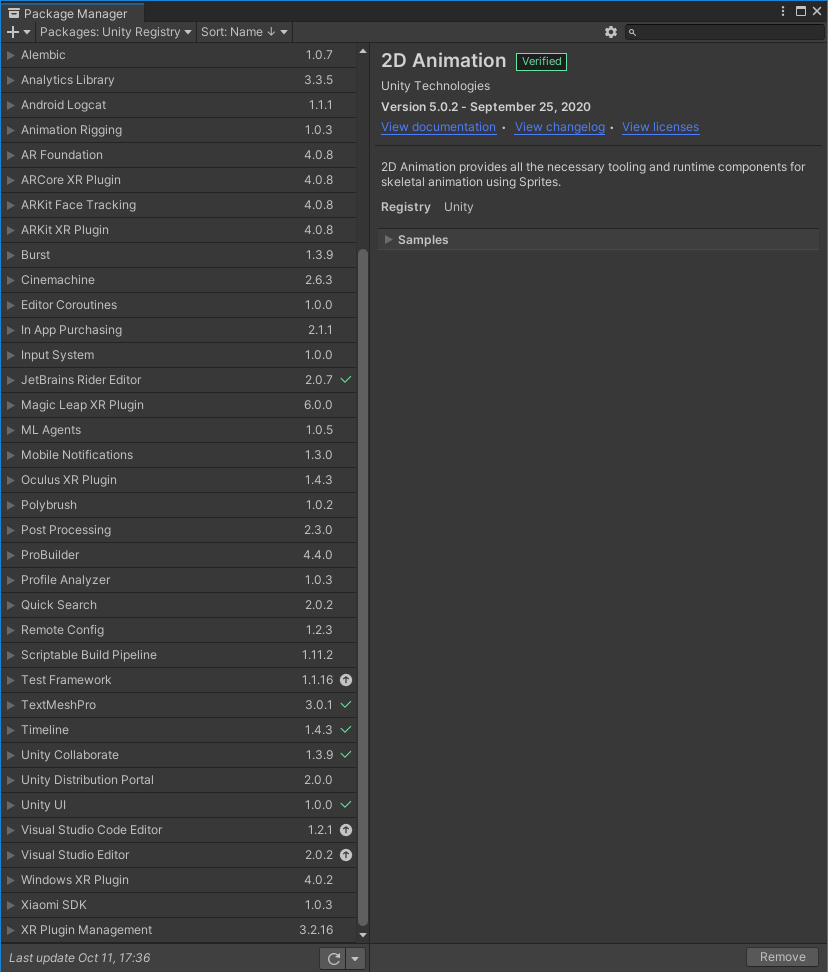This screenshot has width=830, height=972.
Task: Click the search magnifier icon
Action: [x=631, y=32]
